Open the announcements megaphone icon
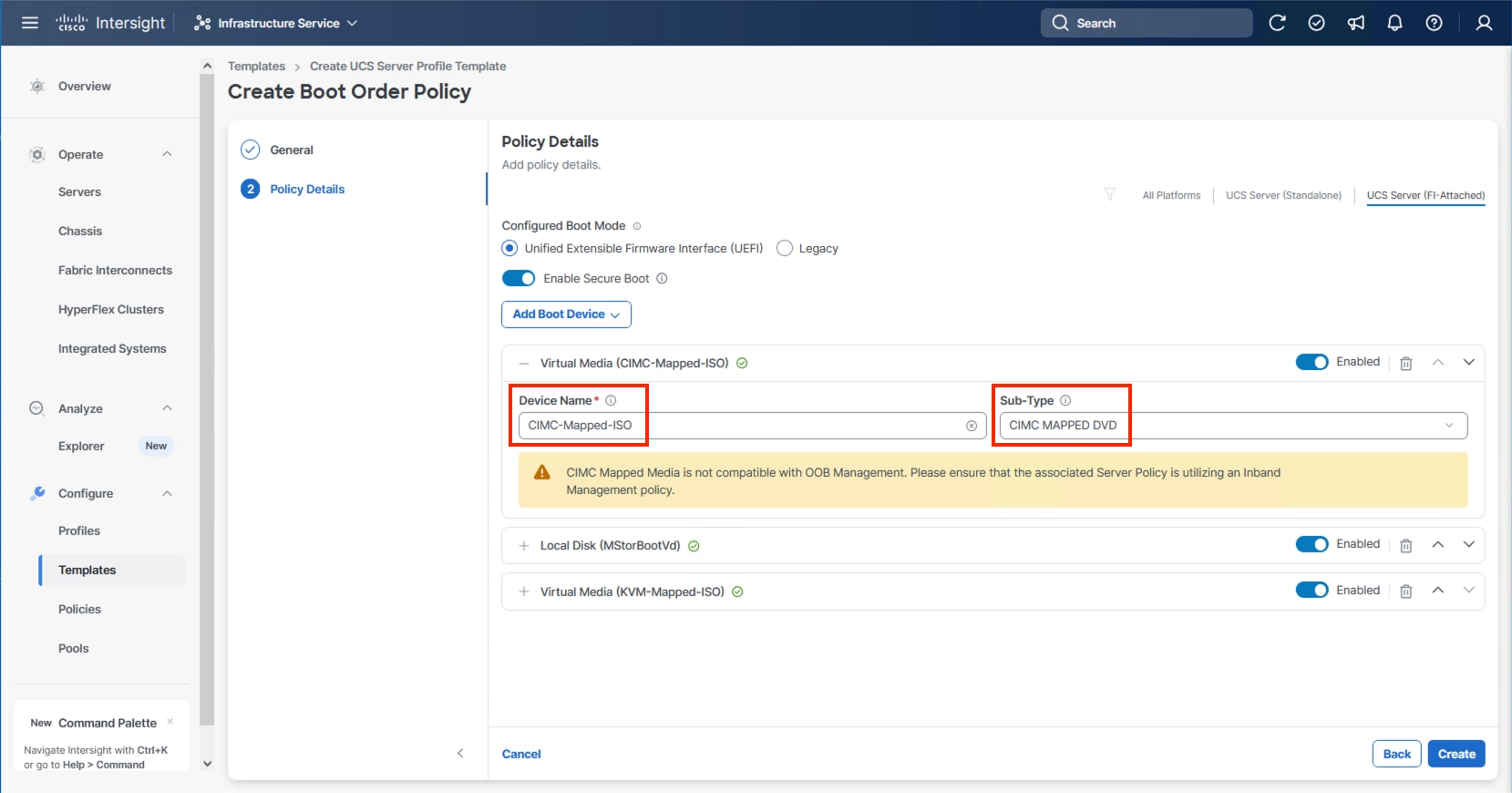This screenshot has width=1512, height=793. coord(1356,23)
